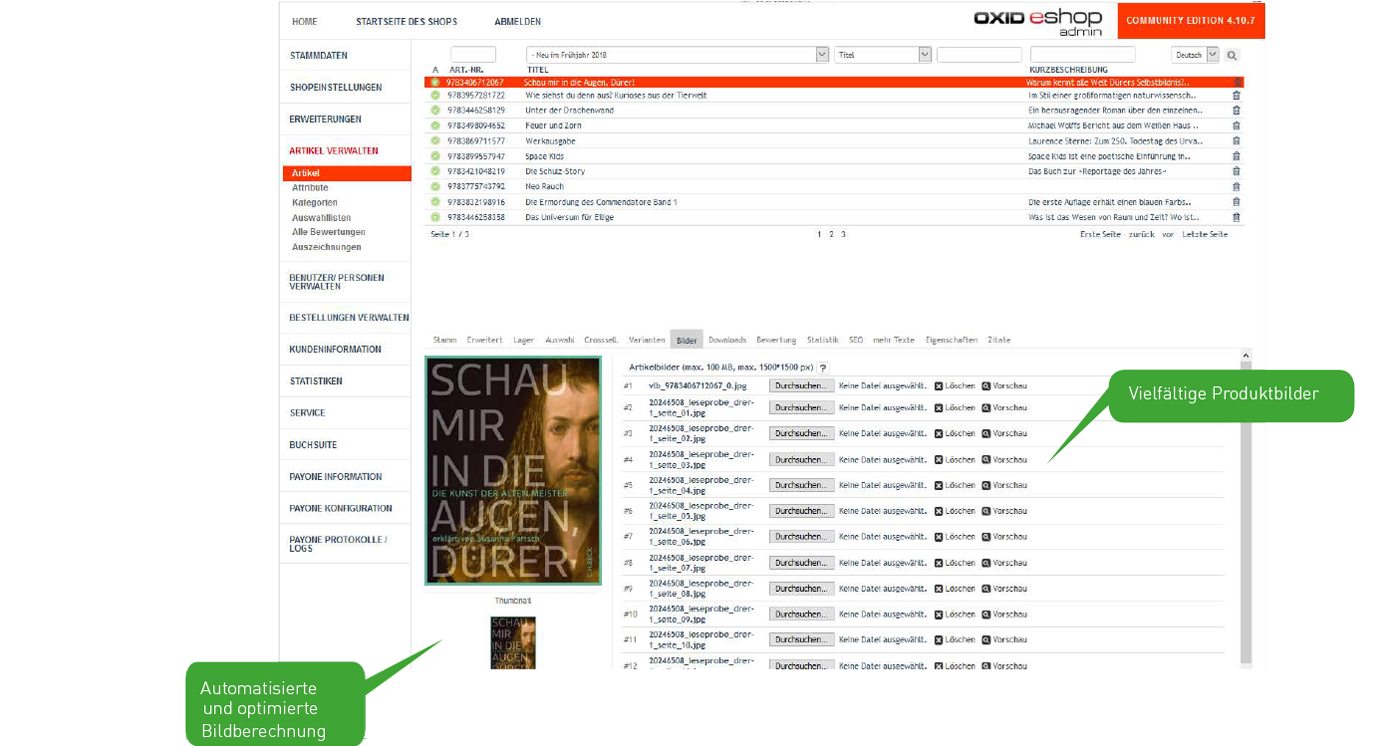The height and width of the screenshot is (746, 1400).
Task: Click the small thumbnail cover image
Action: pyautogui.click(x=513, y=643)
